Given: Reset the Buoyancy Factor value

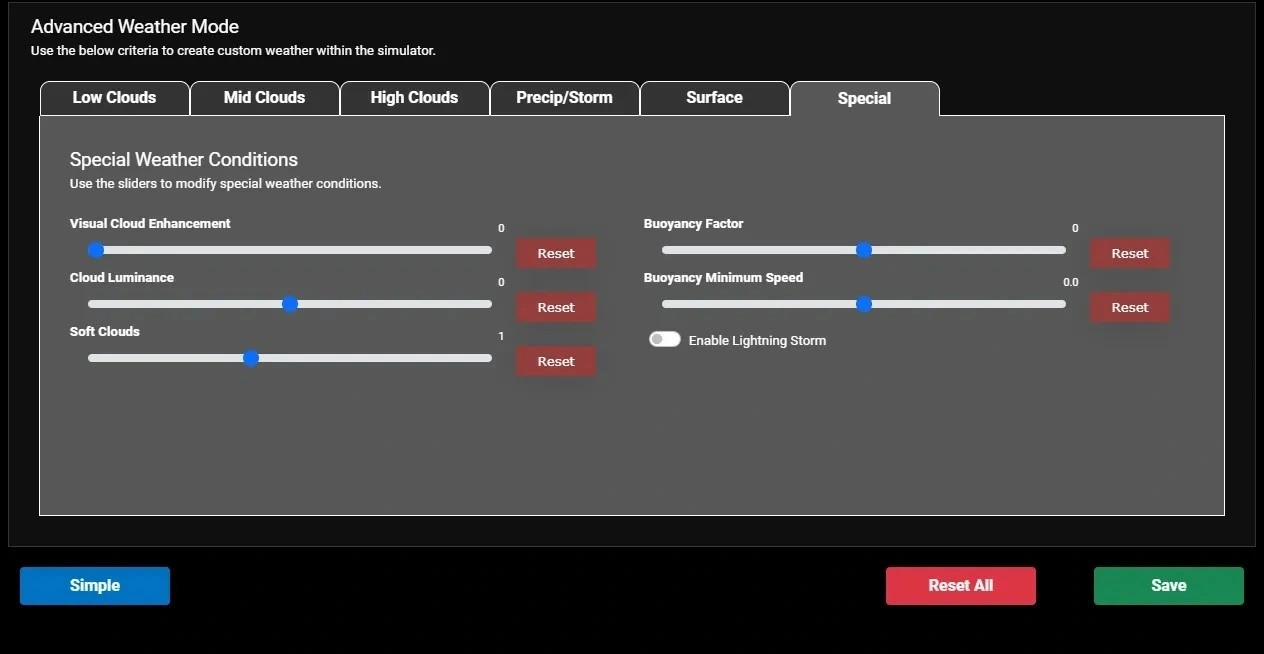Looking at the screenshot, I should point(1129,253).
